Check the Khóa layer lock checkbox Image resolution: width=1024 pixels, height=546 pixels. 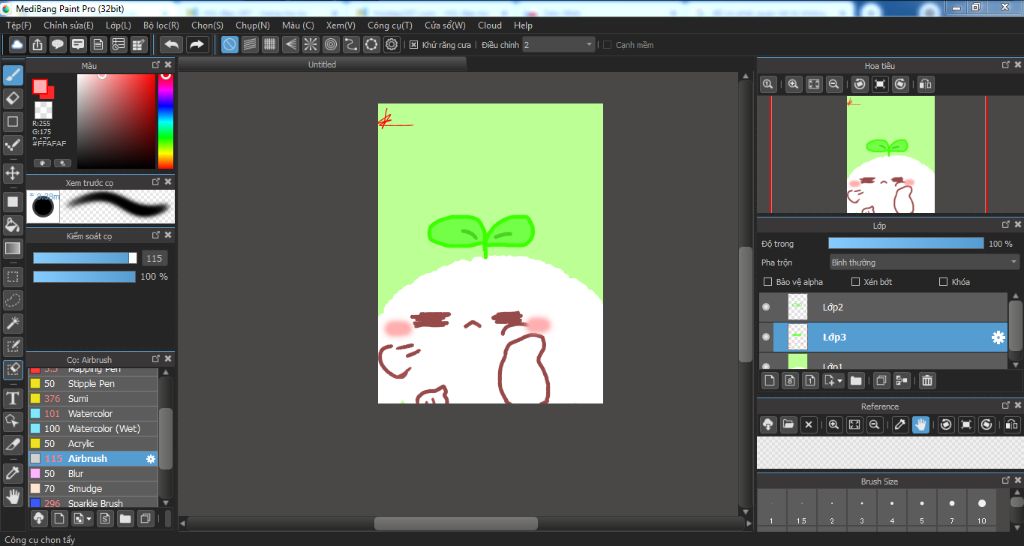tap(943, 282)
